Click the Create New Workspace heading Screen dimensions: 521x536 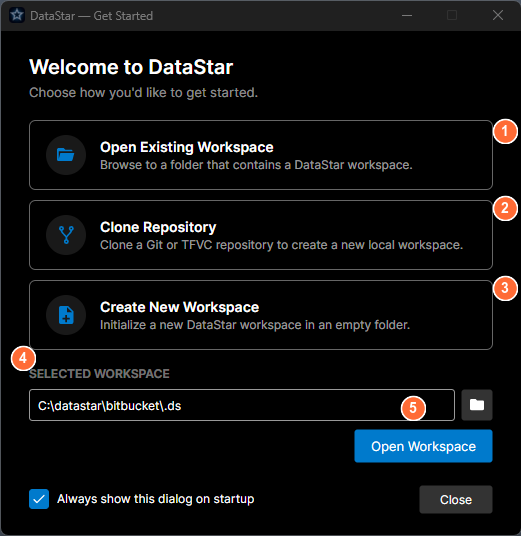coord(179,307)
